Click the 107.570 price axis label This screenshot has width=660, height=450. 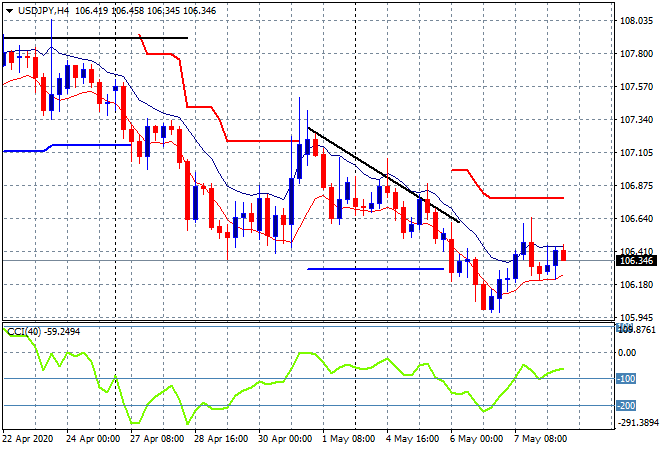pyautogui.click(x=637, y=87)
